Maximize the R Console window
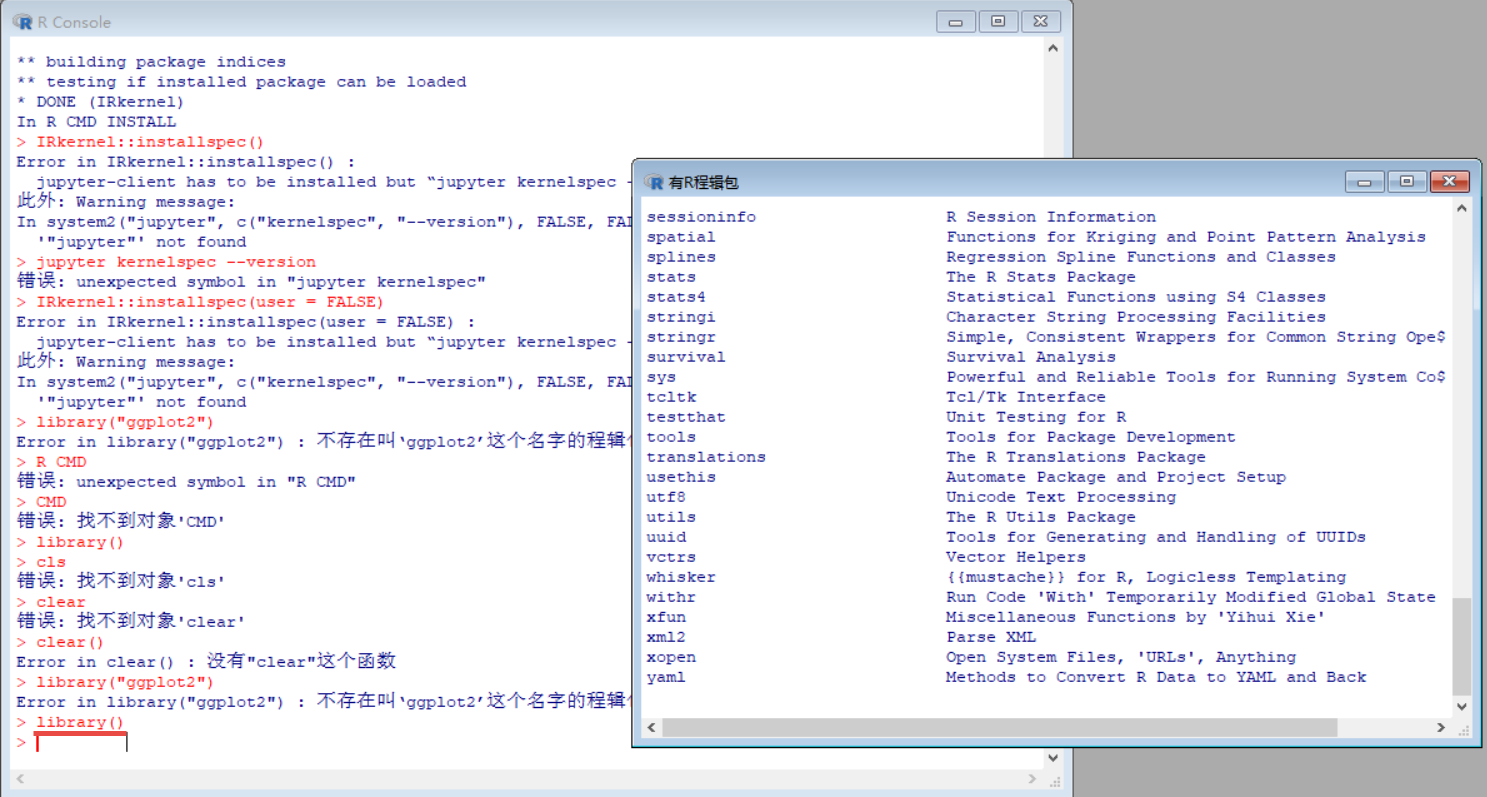 [x=997, y=21]
